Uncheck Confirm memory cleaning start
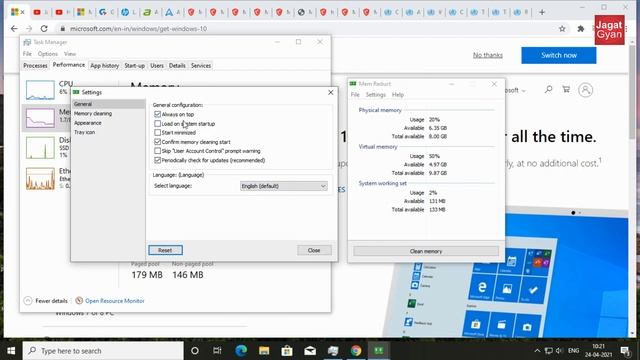 pyautogui.click(x=158, y=142)
